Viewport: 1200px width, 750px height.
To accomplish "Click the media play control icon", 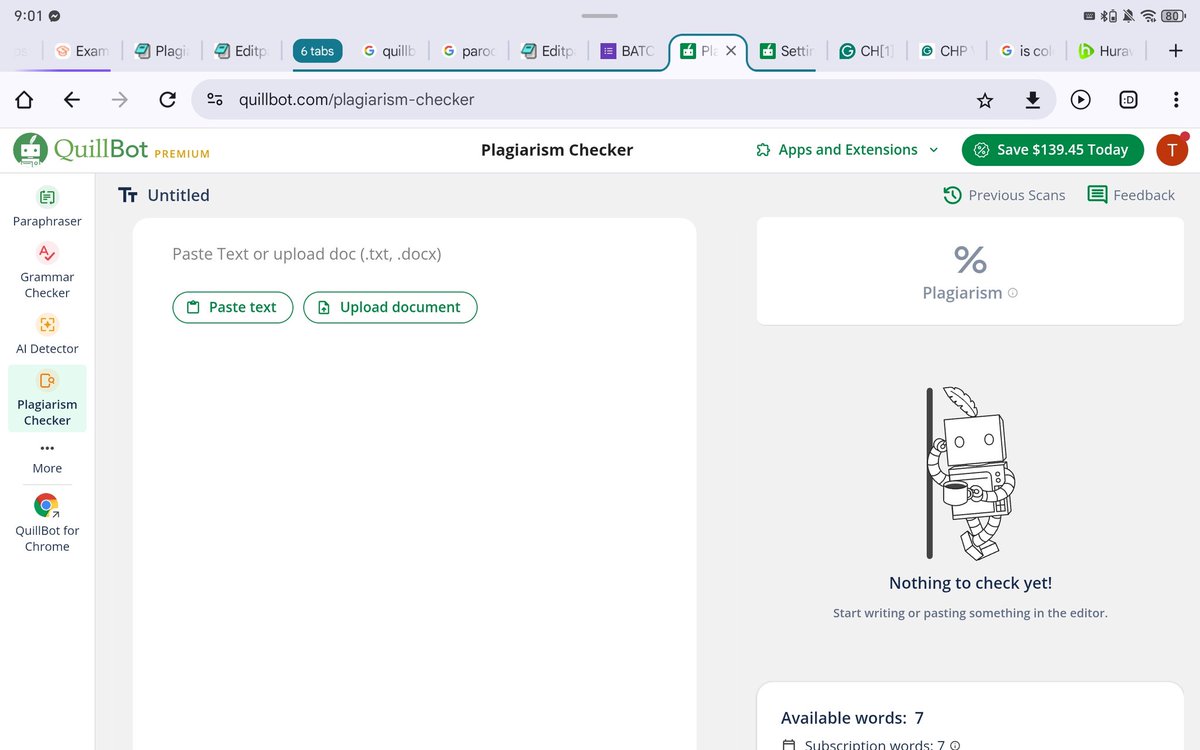I will (x=1080, y=99).
